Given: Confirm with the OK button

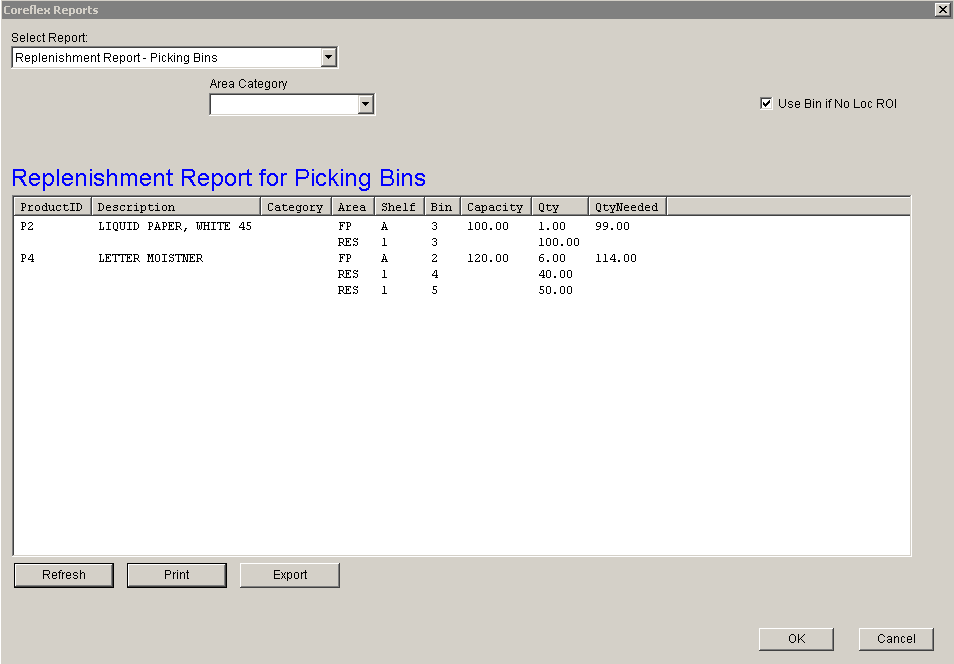Looking at the screenshot, I should point(796,638).
